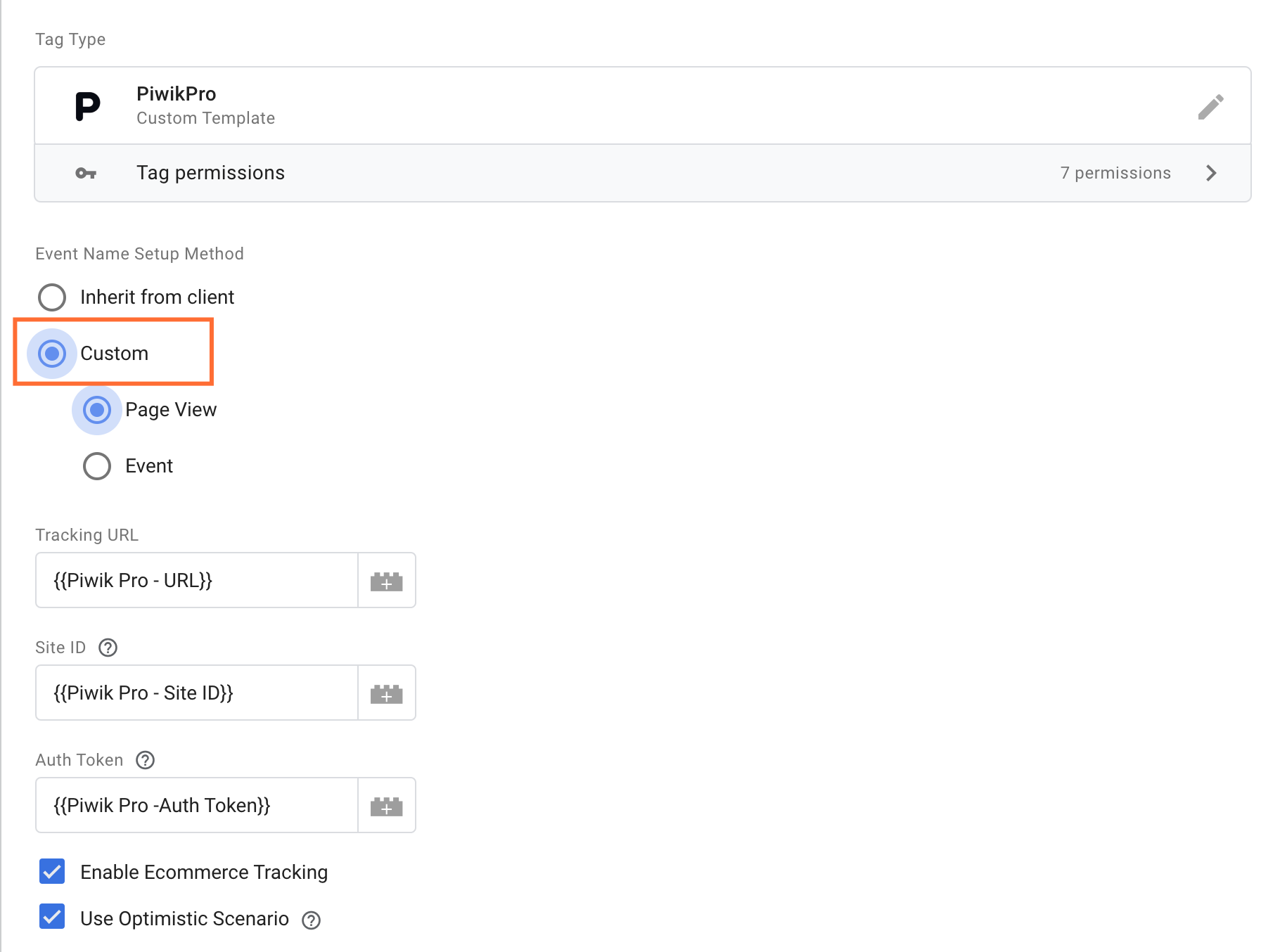Insert variable into Tracking URL field
Screen dimensions: 1280x952
click(387, 581)
